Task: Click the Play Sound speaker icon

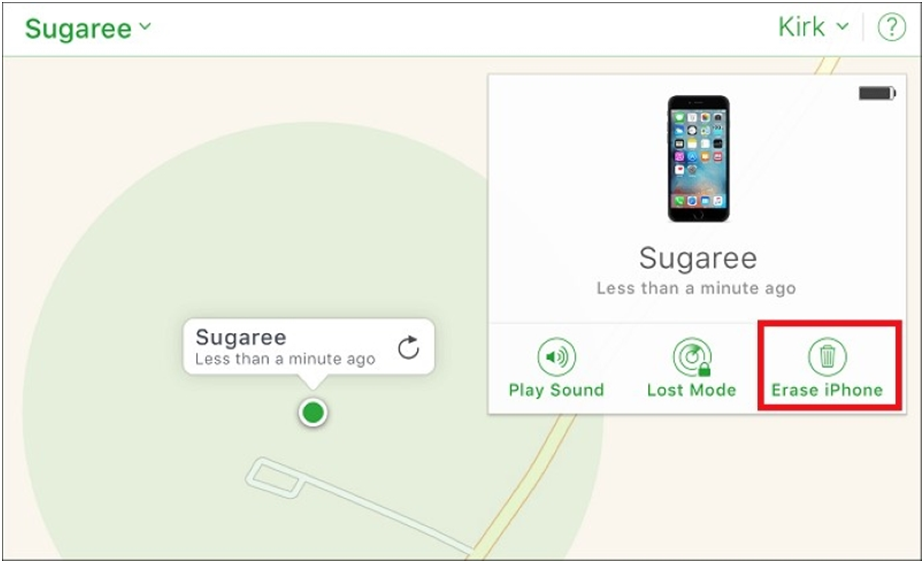Action: (x=556, y=357)
